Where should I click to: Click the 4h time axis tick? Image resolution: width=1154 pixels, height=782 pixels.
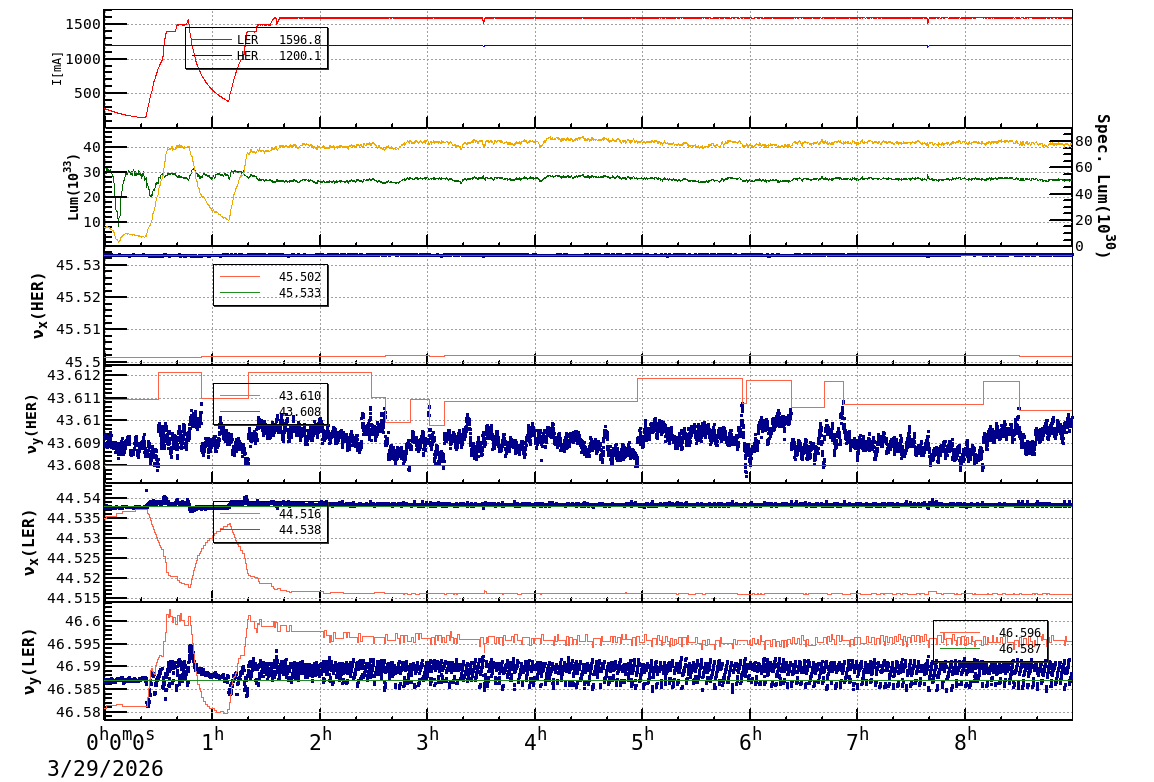pos(536,741)
